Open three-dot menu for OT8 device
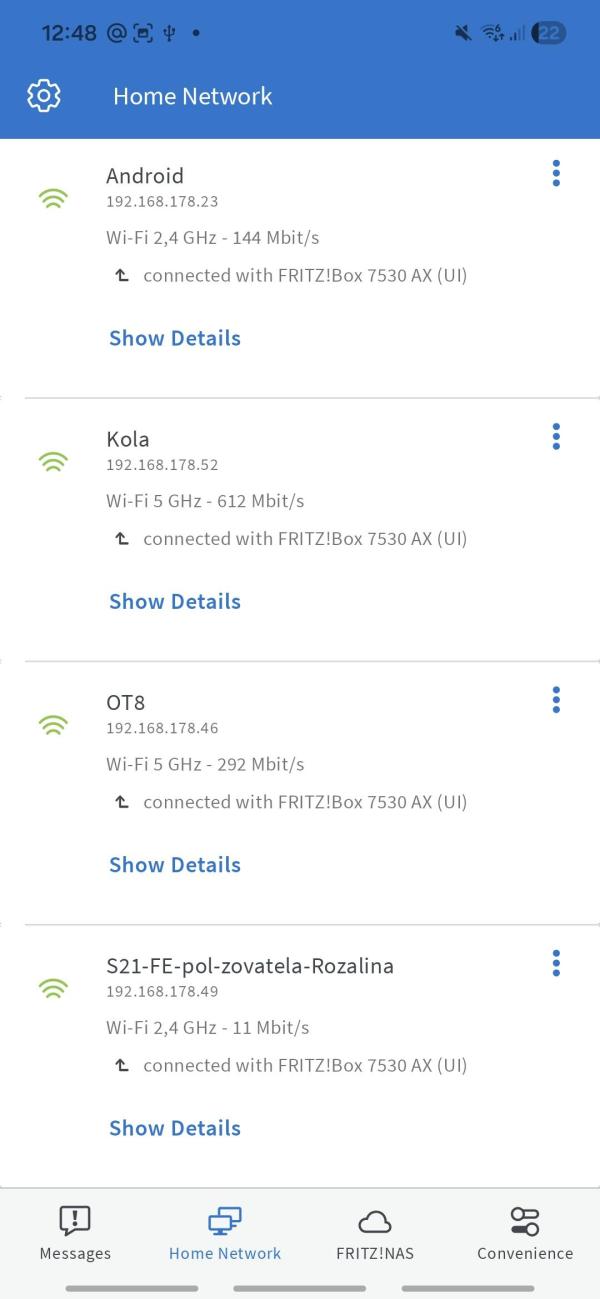600x1299 pixels. (x=556, y=700)
